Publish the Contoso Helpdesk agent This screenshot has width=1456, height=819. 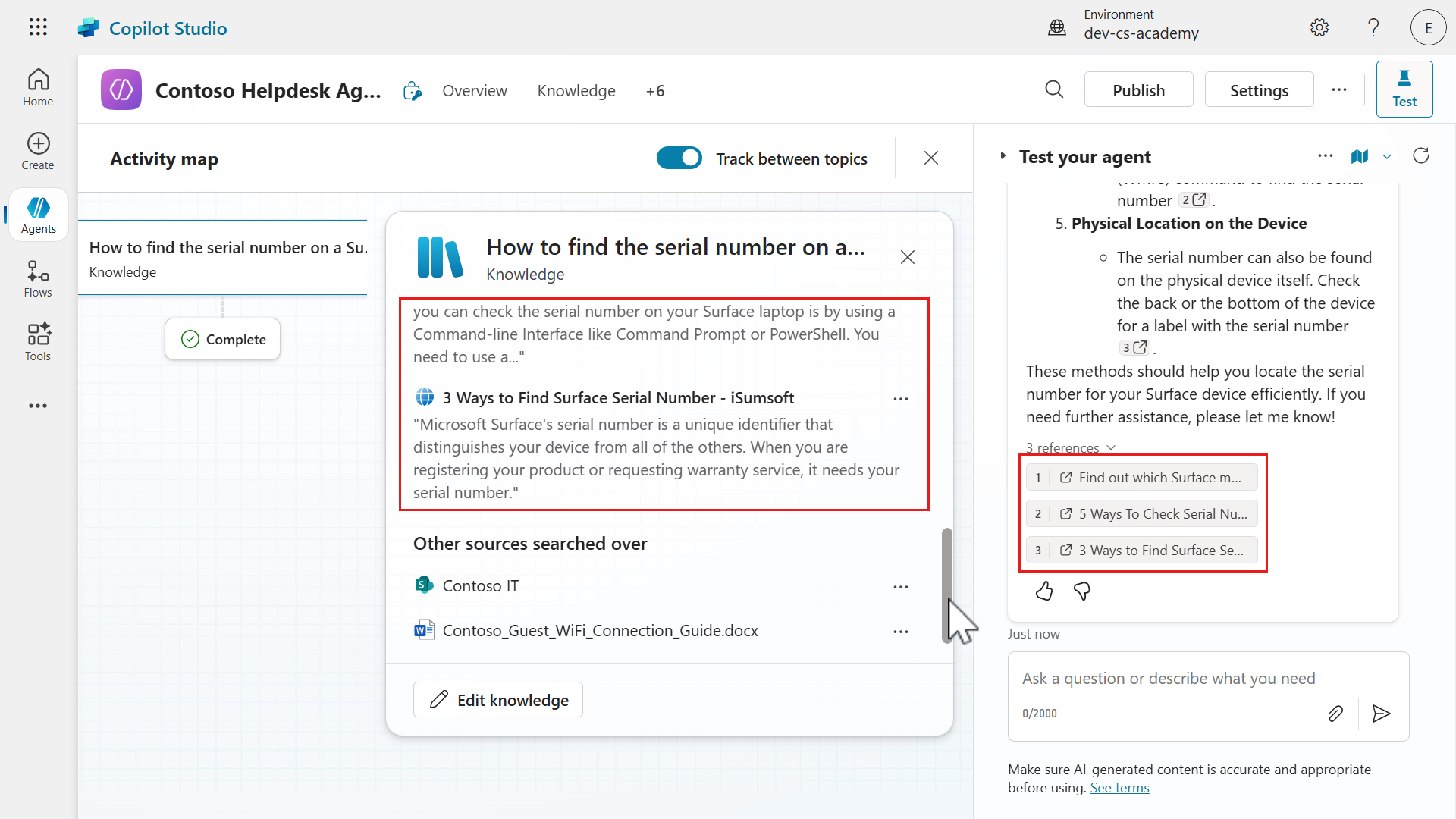1138,89
